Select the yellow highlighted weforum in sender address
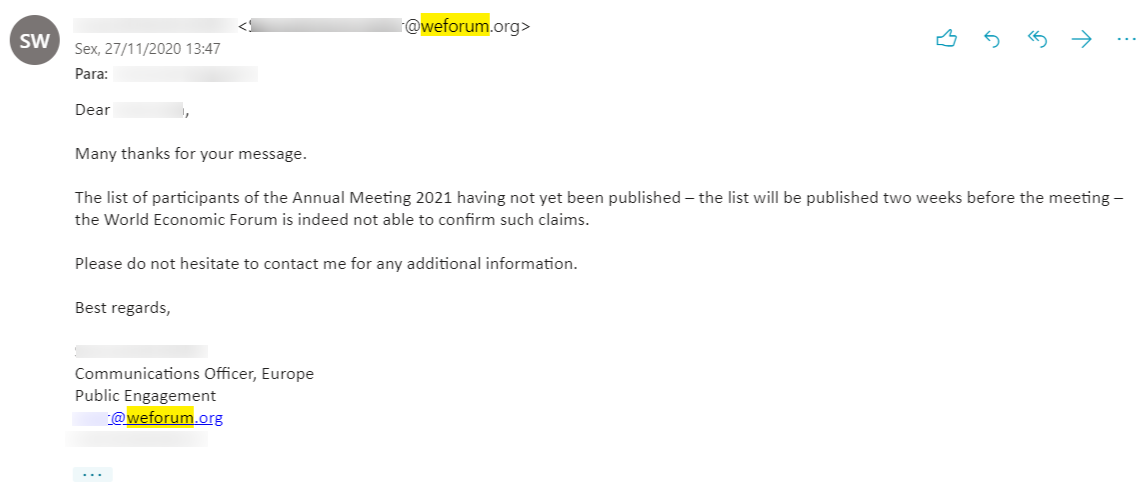The width and height of the screenshot is (1148, 491). (x=455, y=26)
